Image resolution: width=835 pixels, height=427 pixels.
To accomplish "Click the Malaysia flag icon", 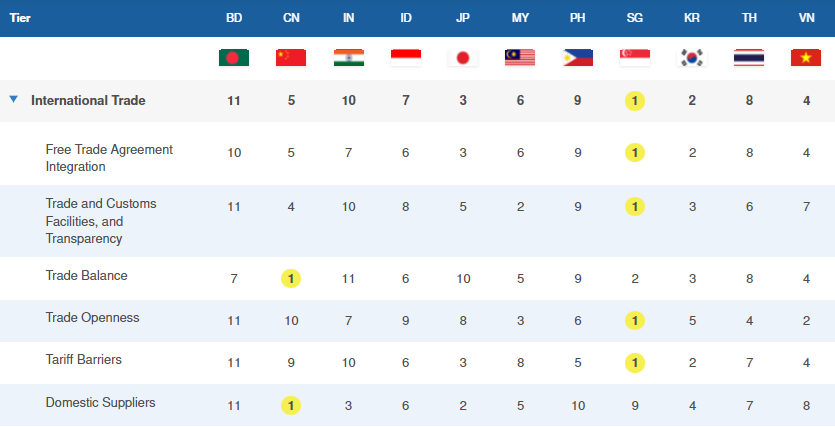I will point(520,58).
